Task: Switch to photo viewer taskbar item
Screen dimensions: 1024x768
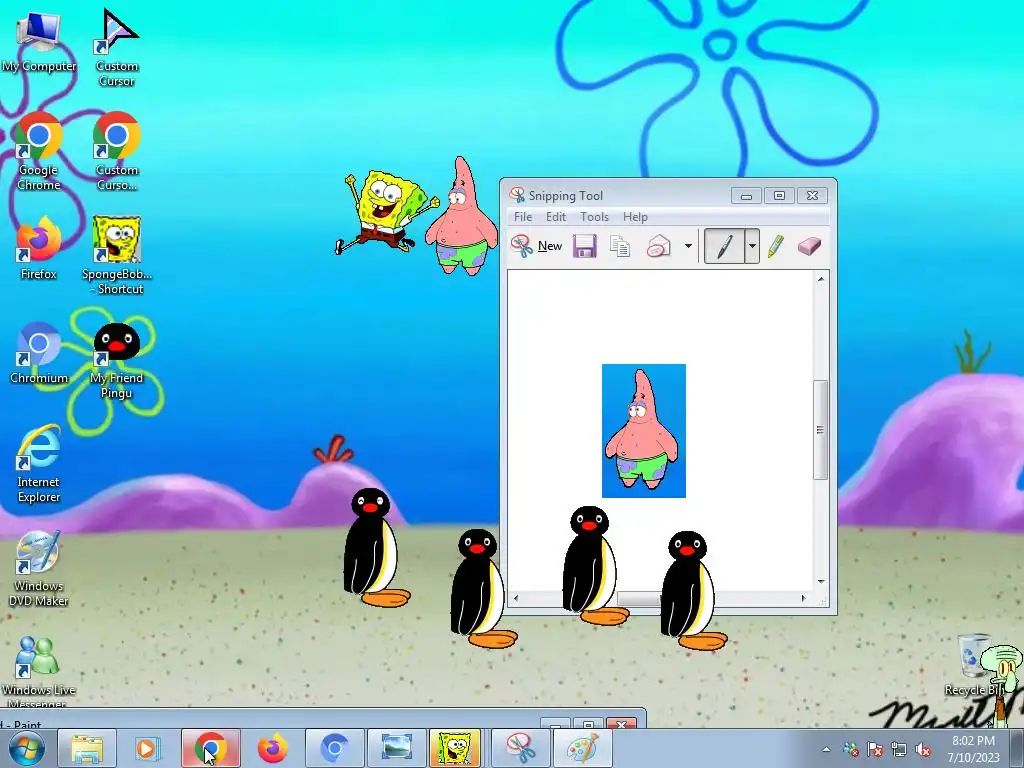Action: tap(396, 748)
